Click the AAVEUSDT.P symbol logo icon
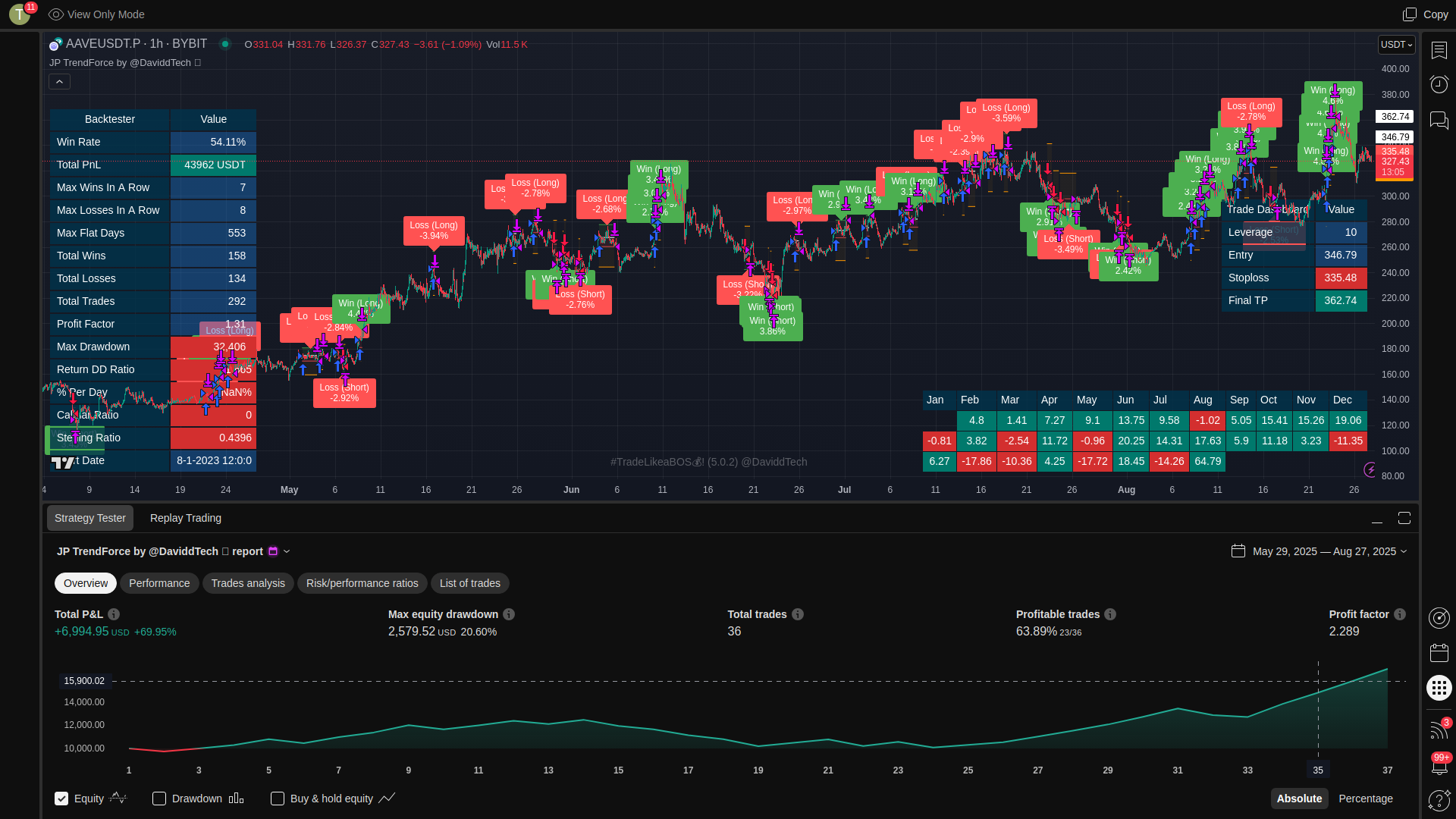1456x819 pixels. 55,45
